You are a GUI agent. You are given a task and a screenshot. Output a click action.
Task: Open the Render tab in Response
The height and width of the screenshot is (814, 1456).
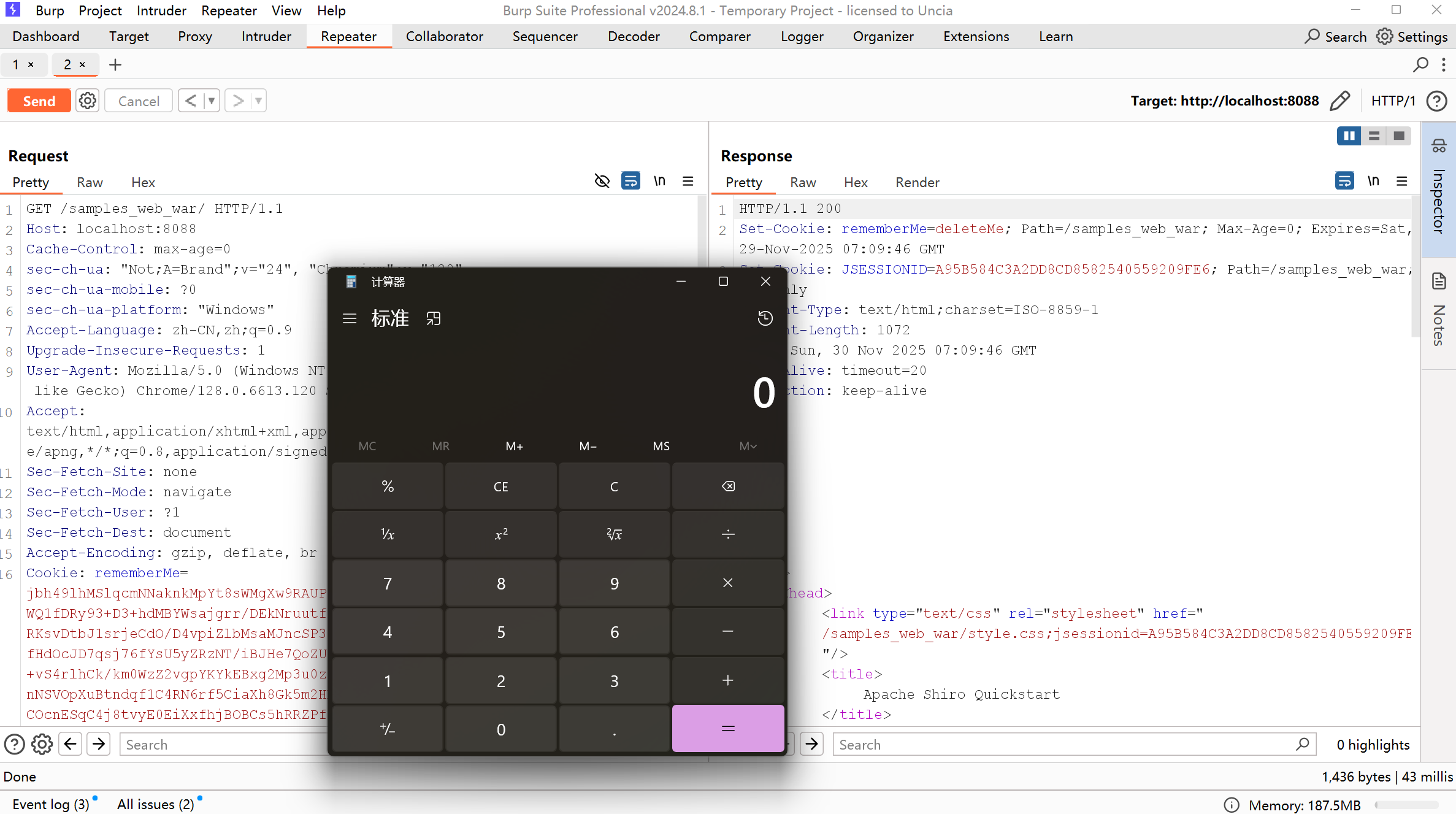click(x=917, y=182)
